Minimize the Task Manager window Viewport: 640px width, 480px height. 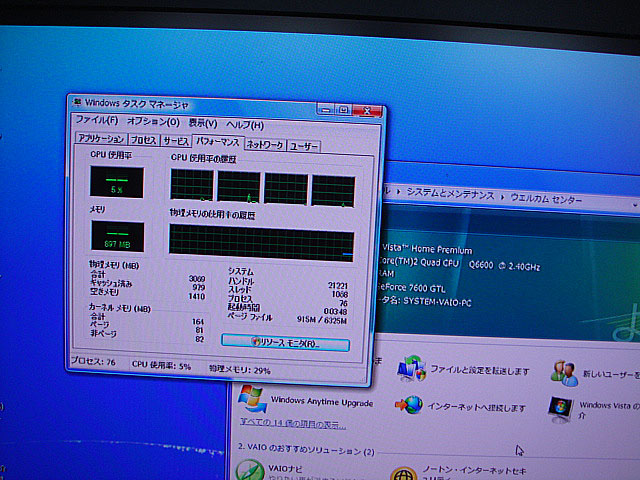click(x=325, y=109)
